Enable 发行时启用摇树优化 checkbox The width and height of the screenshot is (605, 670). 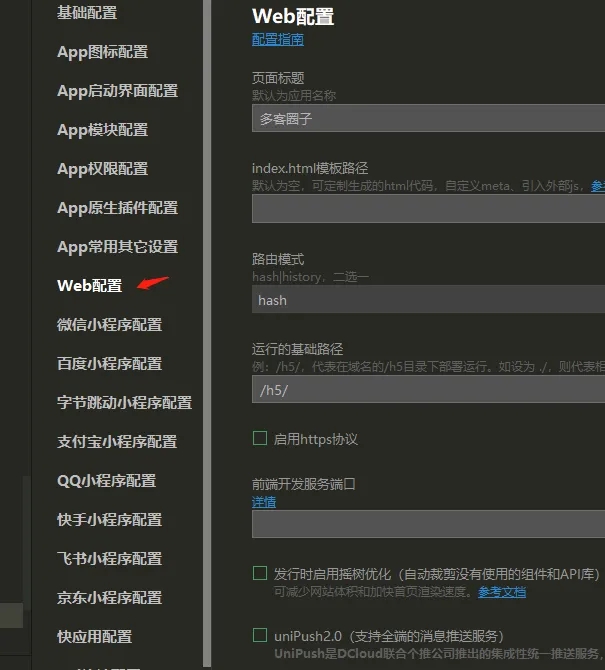click(260, 573)
